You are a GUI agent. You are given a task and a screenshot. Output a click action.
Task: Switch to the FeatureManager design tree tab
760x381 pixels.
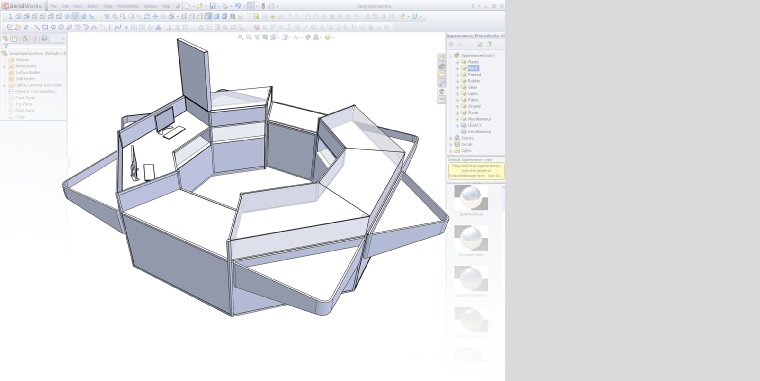(5, 39)
